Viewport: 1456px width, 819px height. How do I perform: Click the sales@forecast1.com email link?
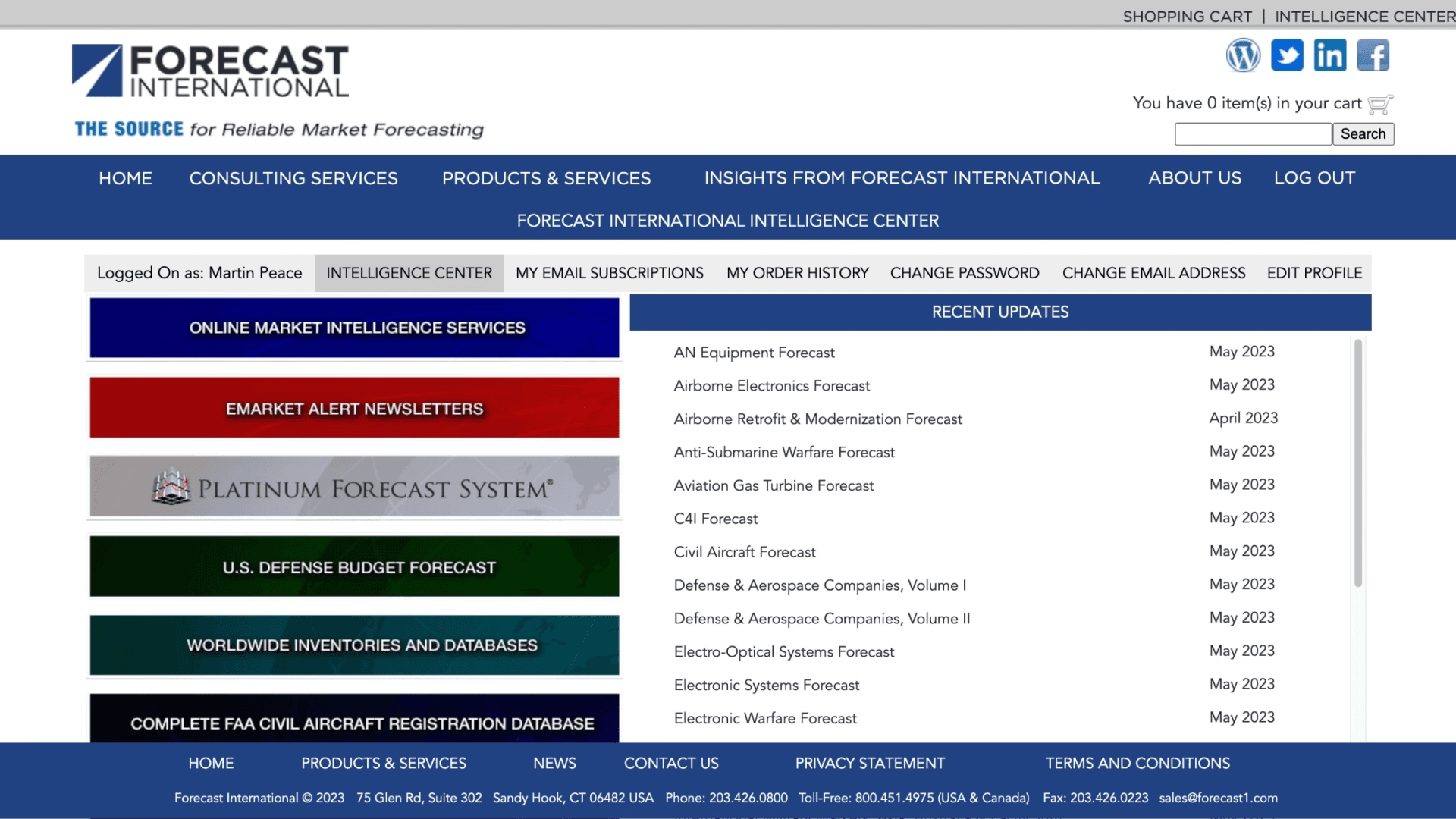1218,799
